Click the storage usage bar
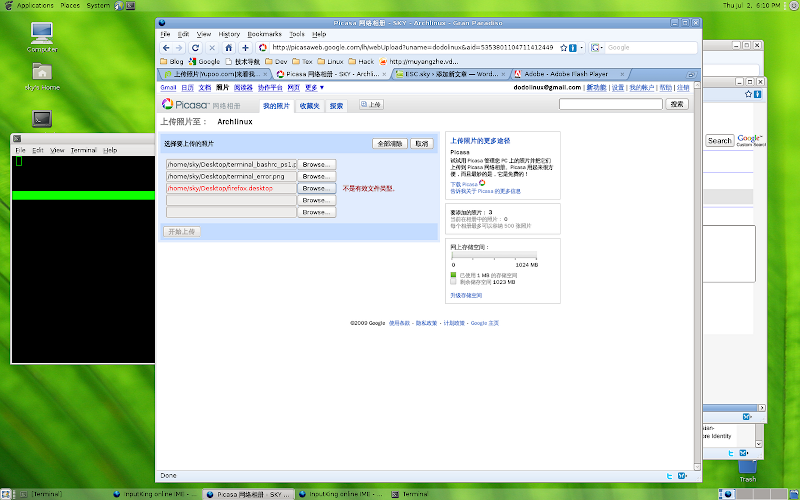This screenshot has height=500, width=800. coord(494,255)
